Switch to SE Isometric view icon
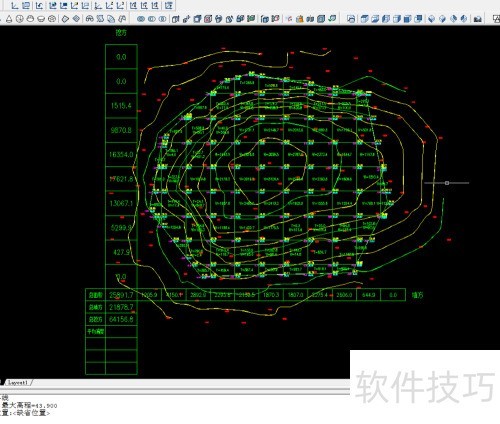Image resolution: width=500 pixels, height=424 pixels. pos(442,19)
